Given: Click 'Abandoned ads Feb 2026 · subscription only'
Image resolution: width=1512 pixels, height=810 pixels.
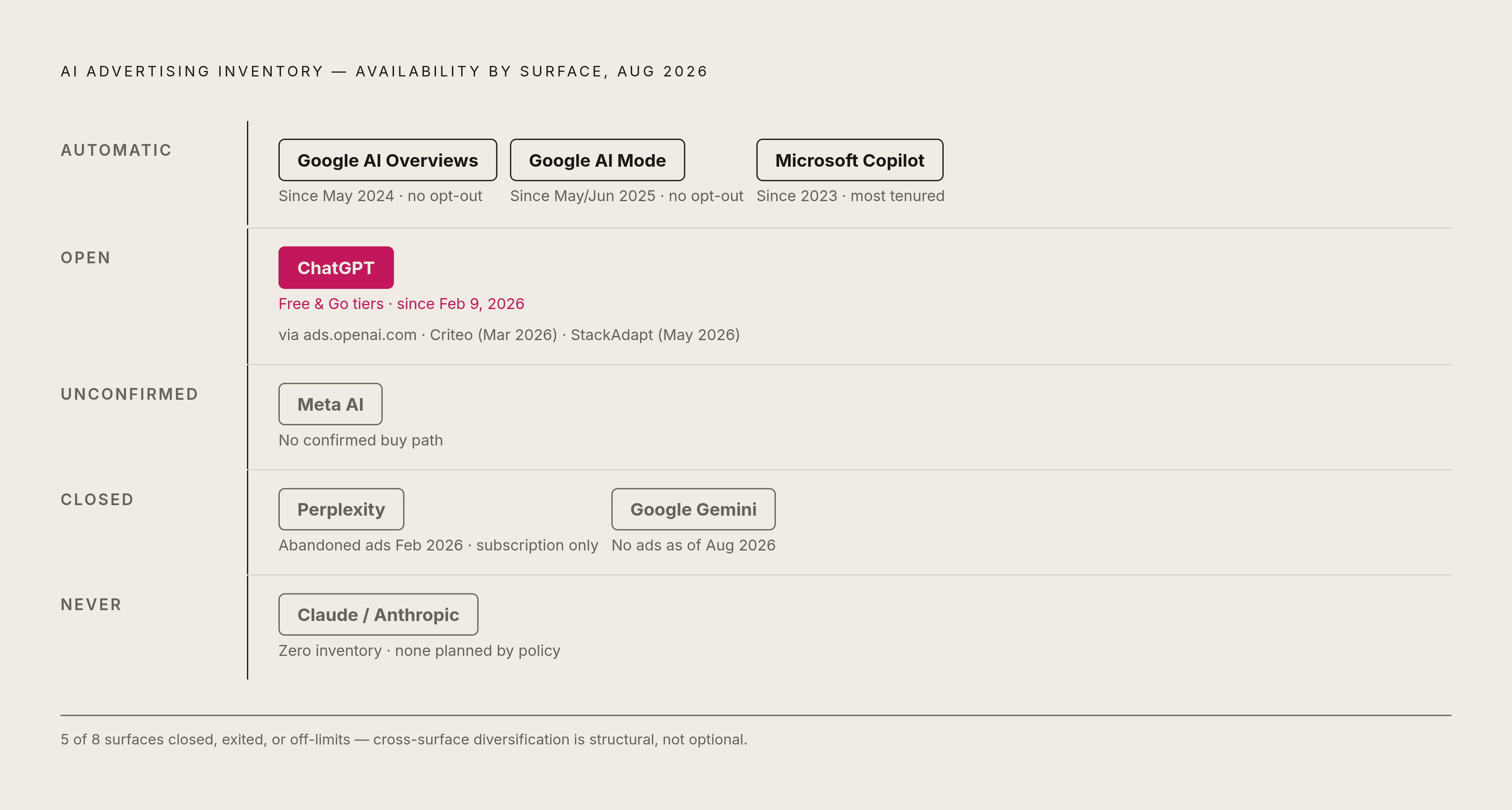Looking at the screenshot, I should 438,545.
